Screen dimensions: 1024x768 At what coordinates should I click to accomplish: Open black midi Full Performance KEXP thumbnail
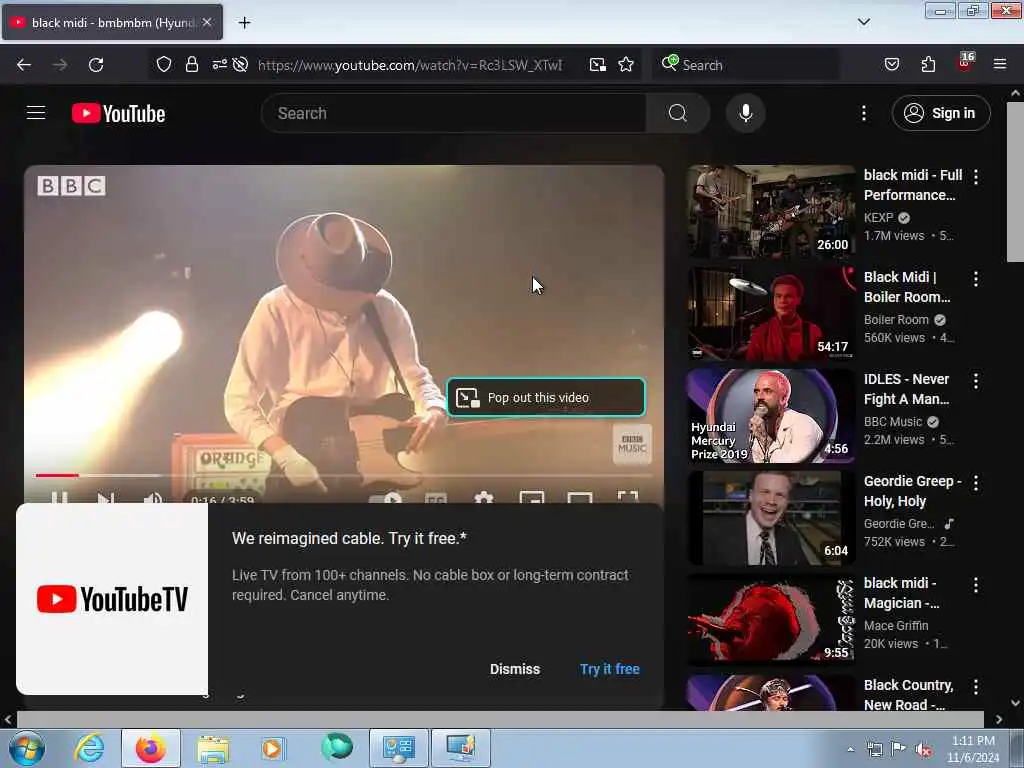[771, 211]
